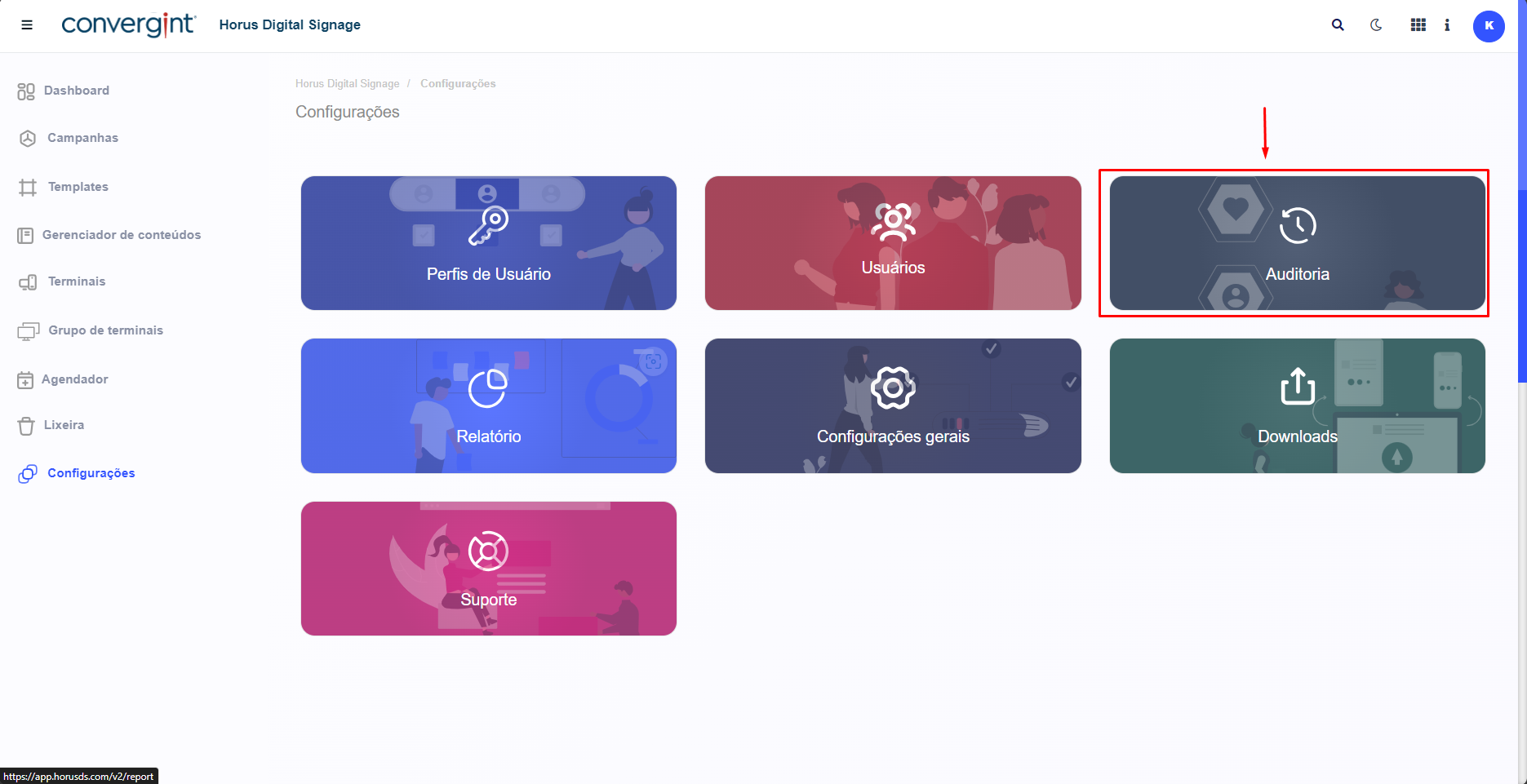The image size is (1527, 784).
Task: Click the Horus Digital Signage breadcrumb
Action: pos(347,84)
